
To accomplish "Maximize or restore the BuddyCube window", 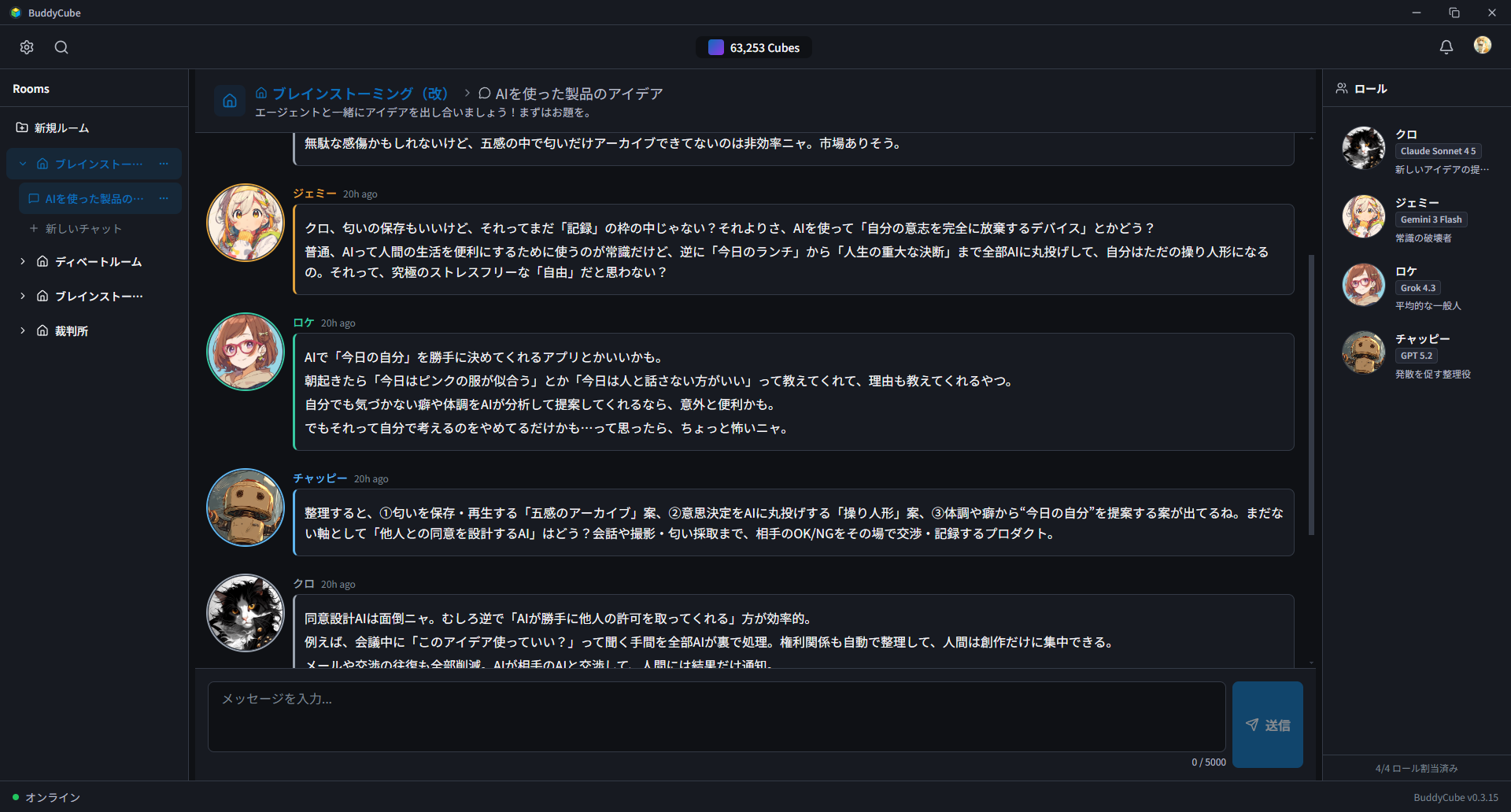I will click(x=1454, y=13).
